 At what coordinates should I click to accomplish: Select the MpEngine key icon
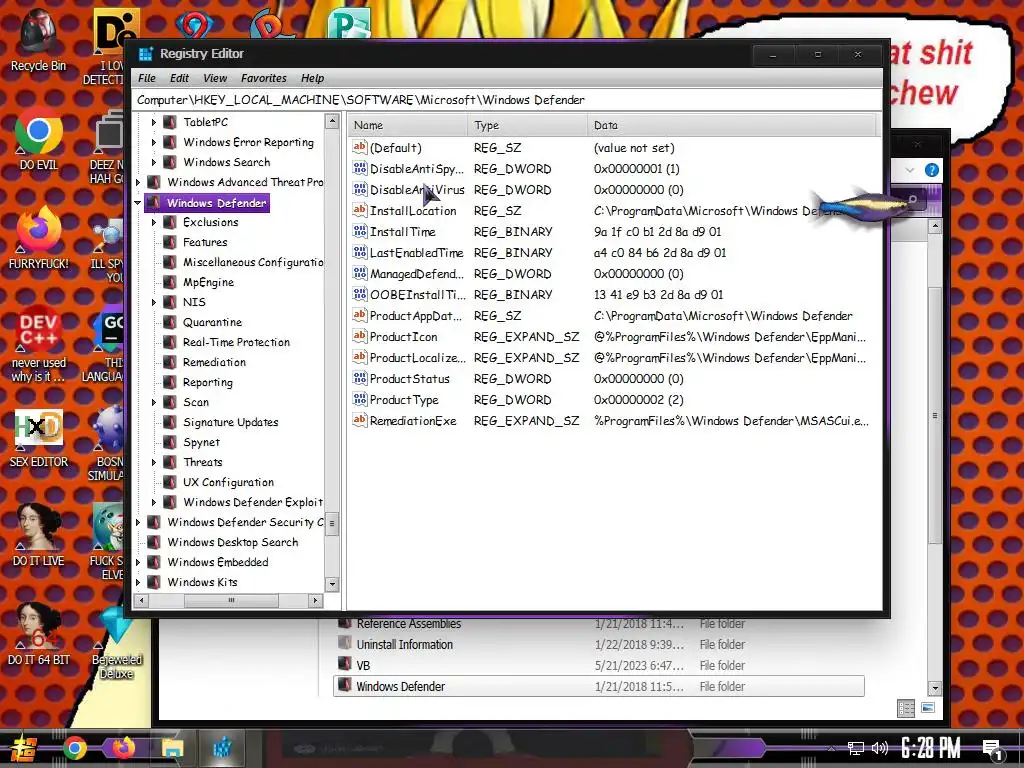[x=170, y=282]
